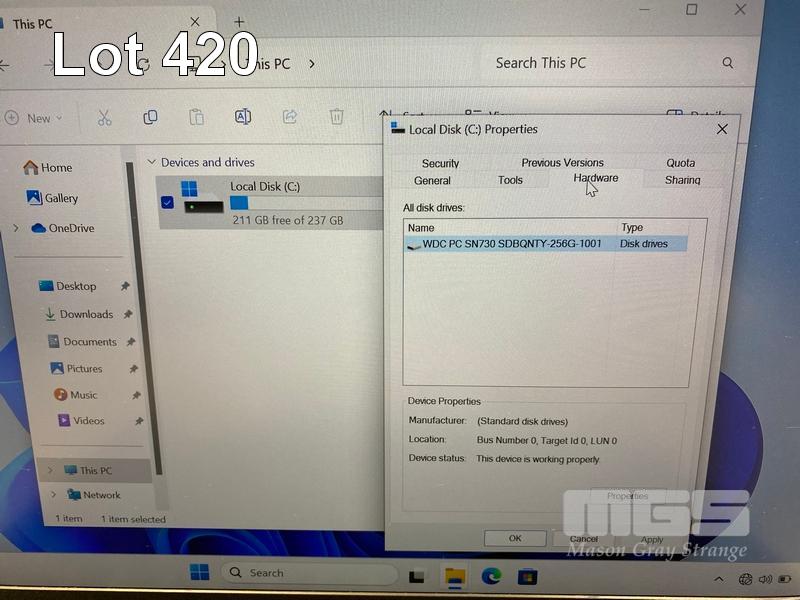Expand the OneDrive tree node
Image resolution: width=800 pixels, height=600 pixels.
tap(16, 229)
